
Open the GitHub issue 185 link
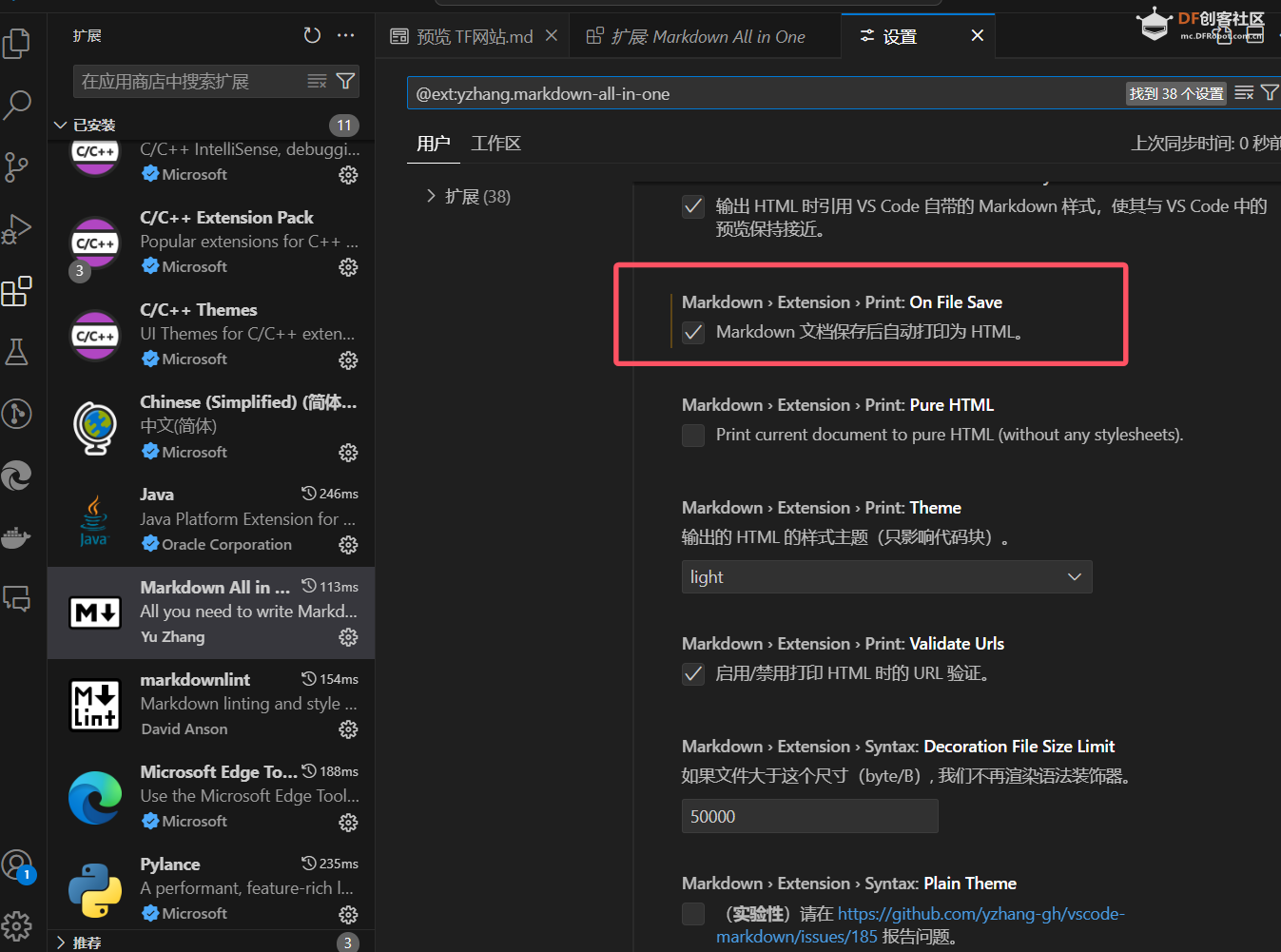[921, 924]
